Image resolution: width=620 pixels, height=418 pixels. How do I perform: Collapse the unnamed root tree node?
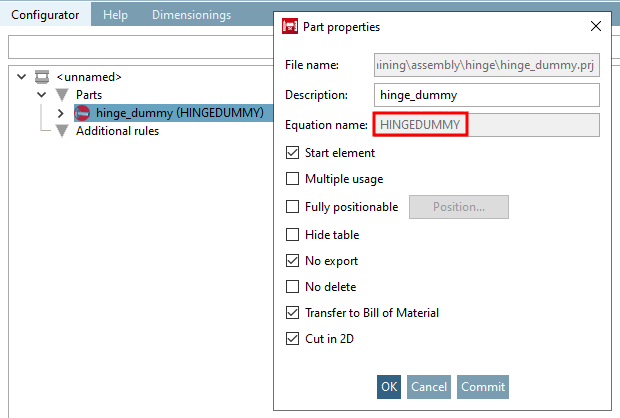click(x=23, y=76)
